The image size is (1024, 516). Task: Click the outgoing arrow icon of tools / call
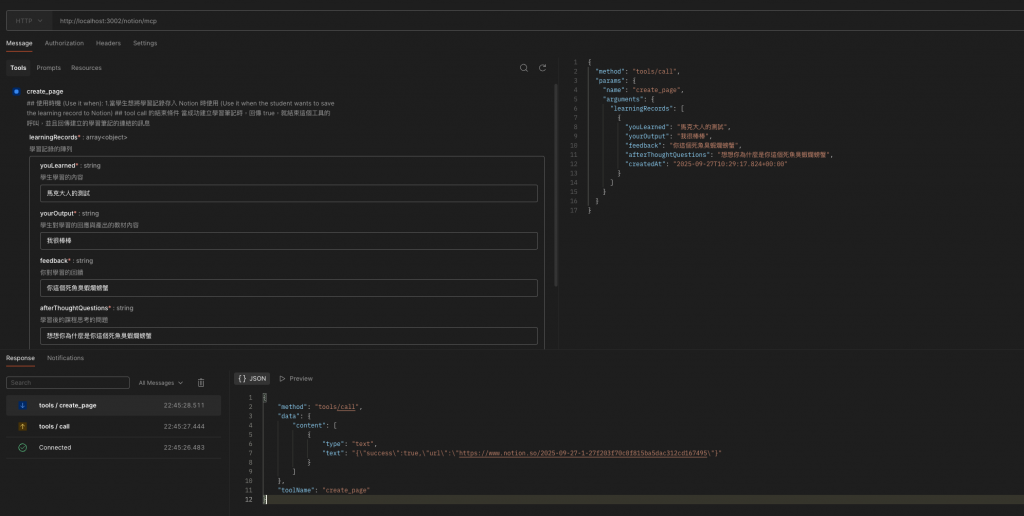[x=22, y=427]
